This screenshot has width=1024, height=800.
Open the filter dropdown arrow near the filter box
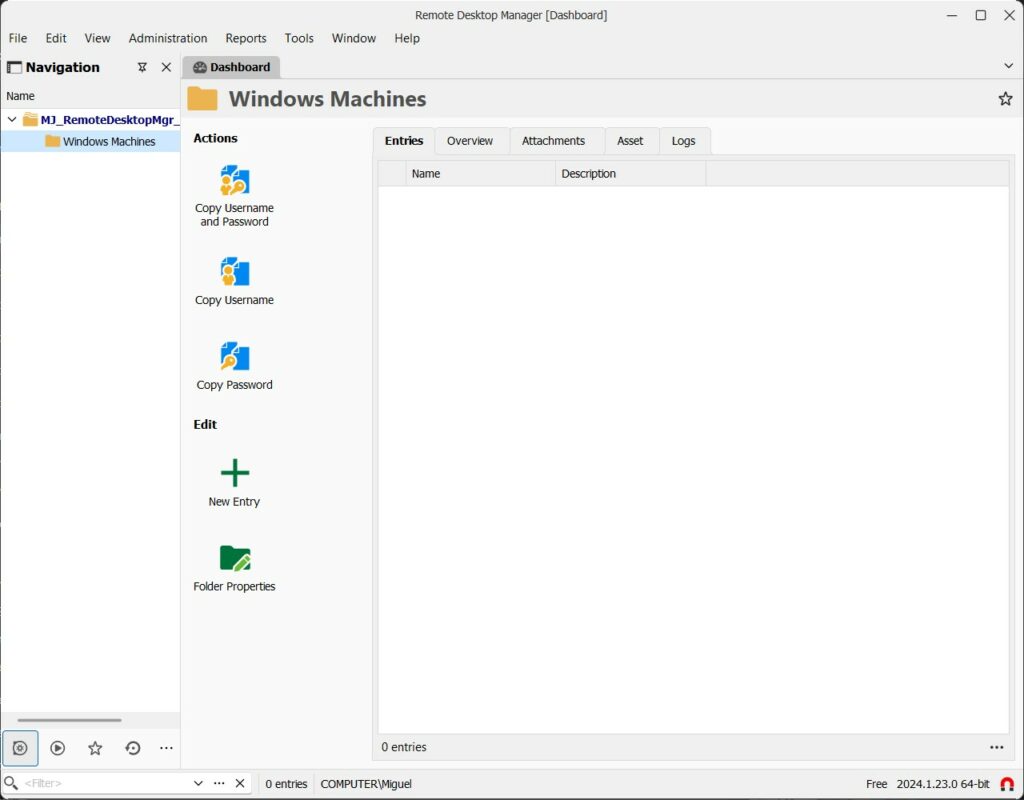click(197, 783)
